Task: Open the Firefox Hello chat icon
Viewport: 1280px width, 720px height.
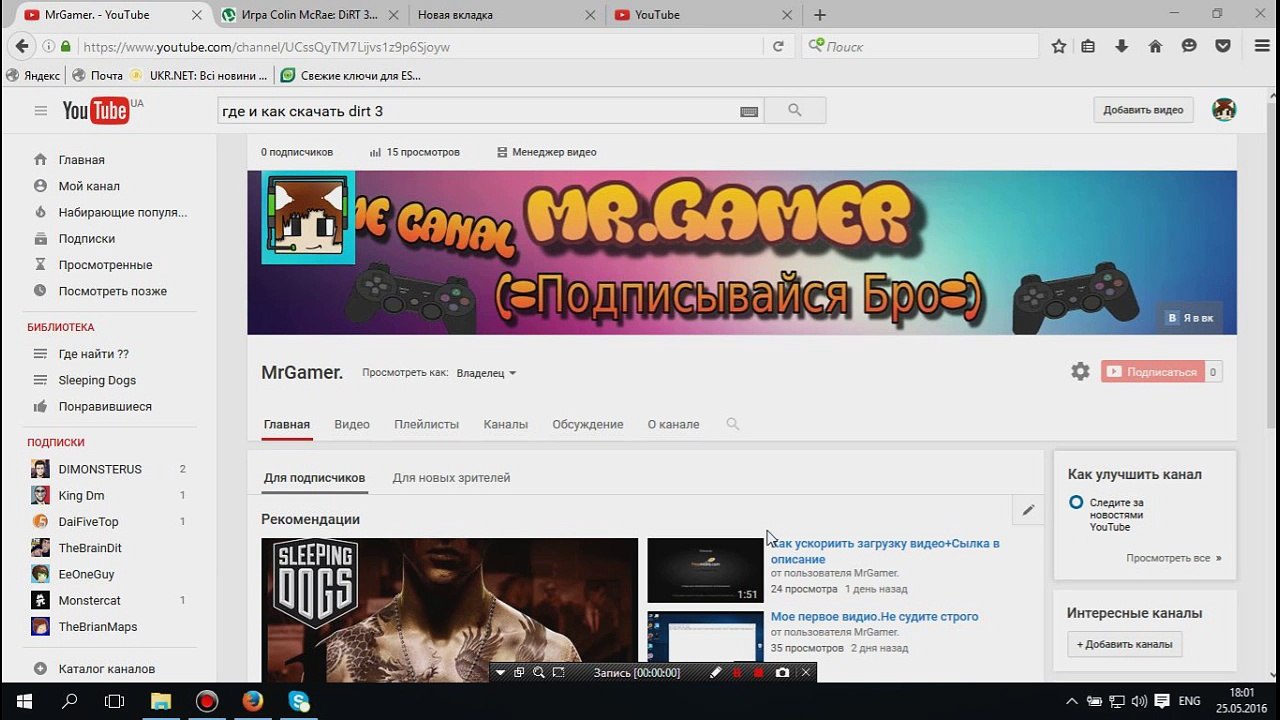Action: pyautogui.click(x=1189, y=46)
